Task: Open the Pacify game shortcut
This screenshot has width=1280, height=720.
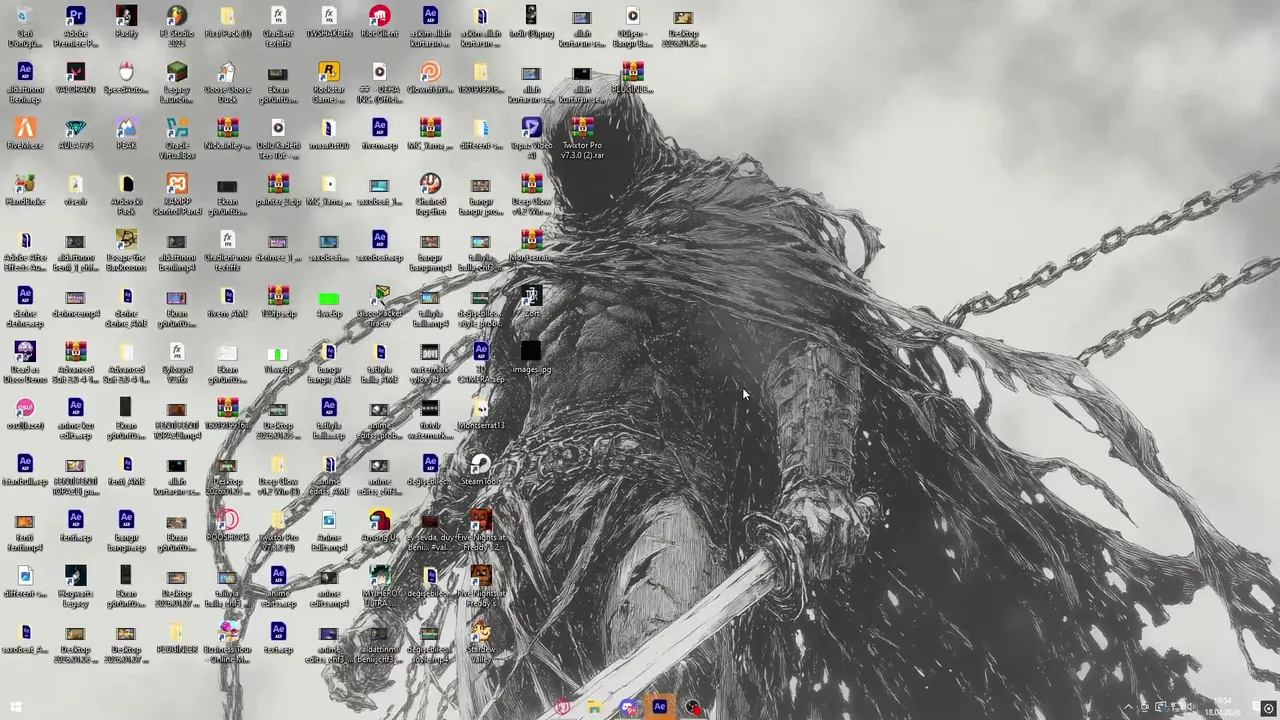Action: pos(126,22)
